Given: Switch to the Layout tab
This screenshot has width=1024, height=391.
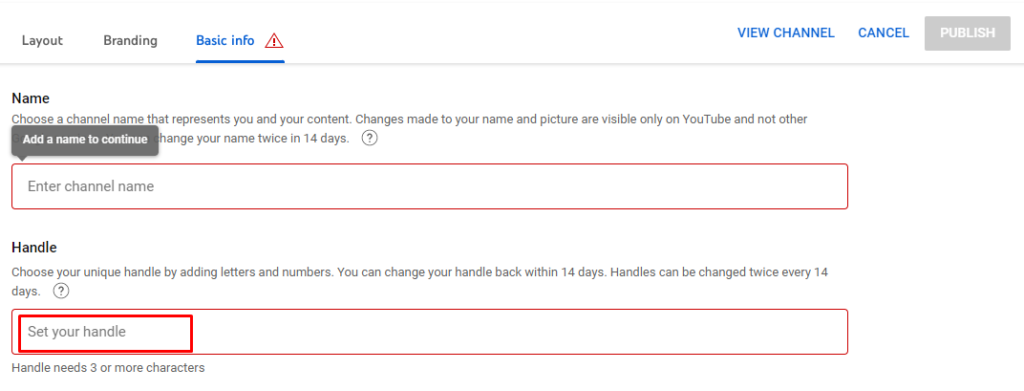Looking at the screenshot, I should [42, 40].
